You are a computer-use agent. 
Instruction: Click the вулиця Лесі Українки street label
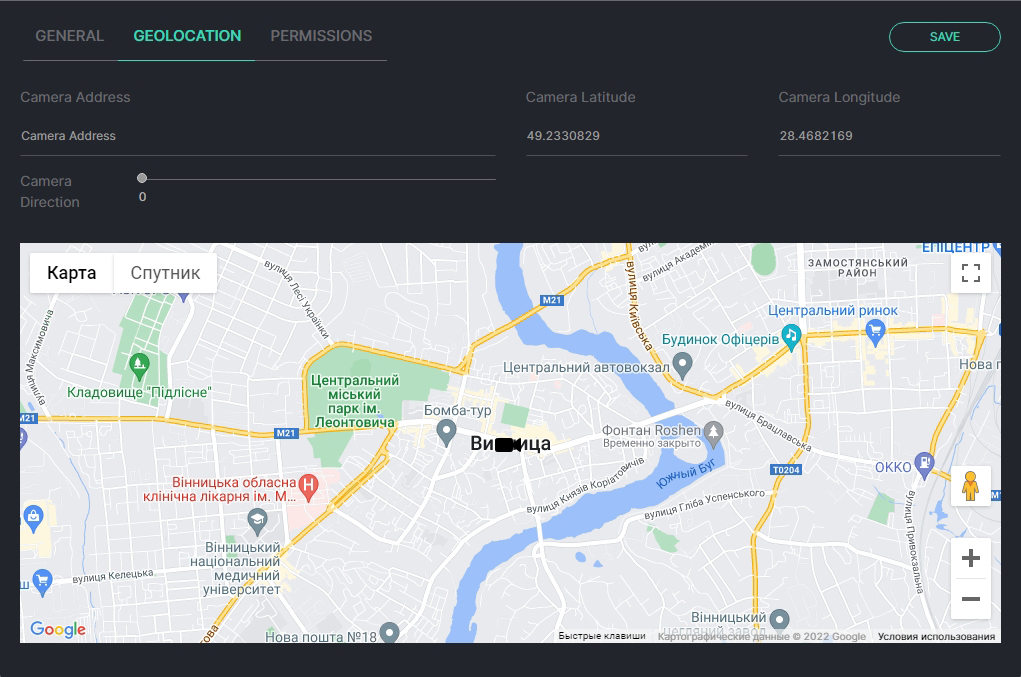(x=297, y=299)
